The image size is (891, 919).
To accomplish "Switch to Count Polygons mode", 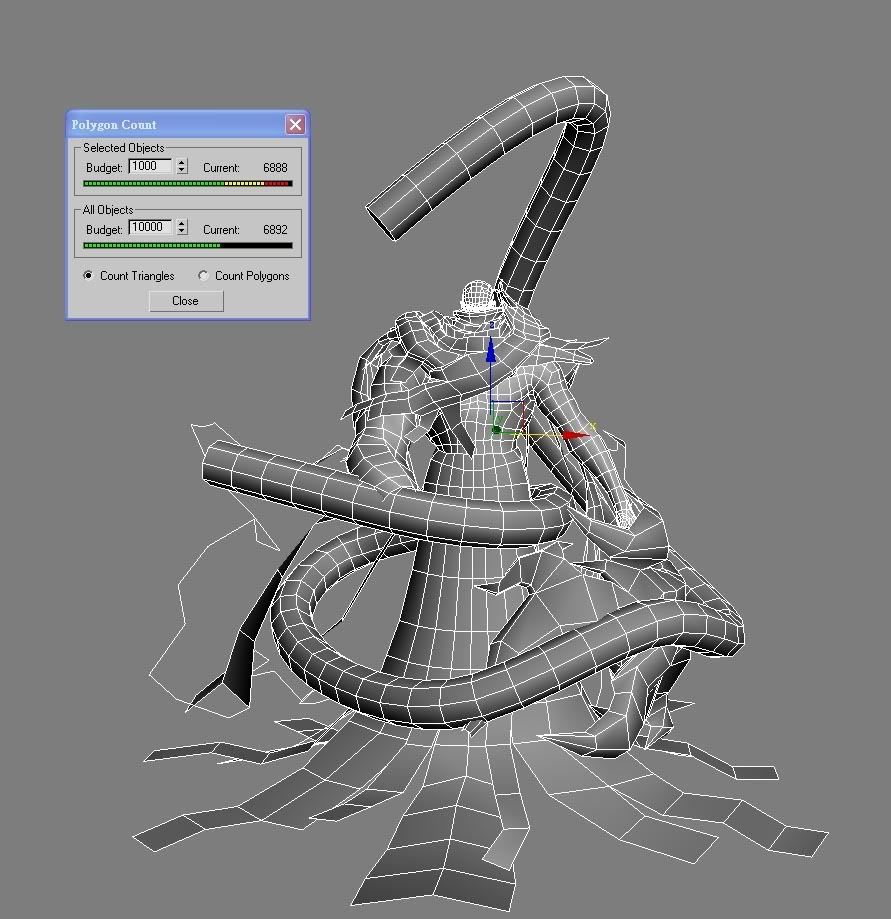I will coord(204,276).
